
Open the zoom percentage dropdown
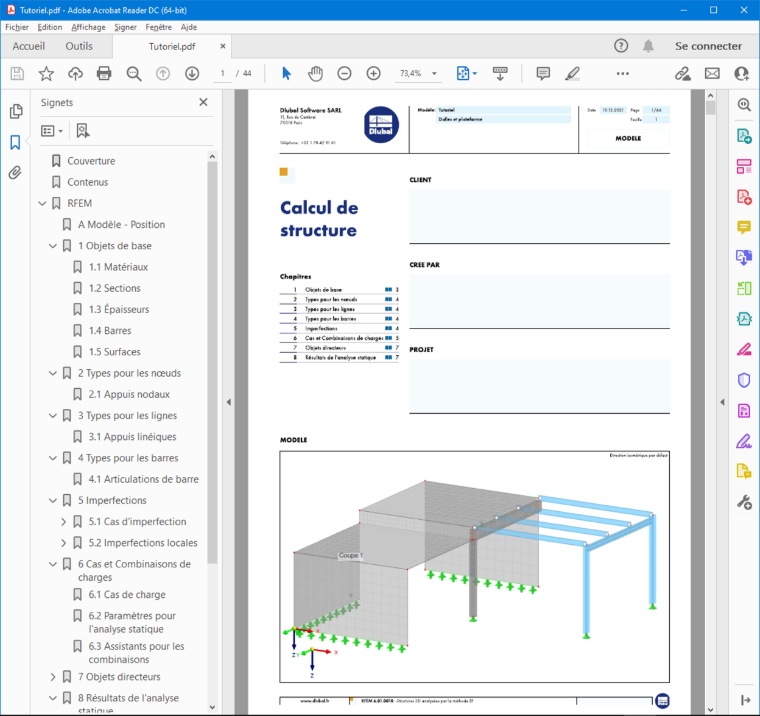click(434, 74)
